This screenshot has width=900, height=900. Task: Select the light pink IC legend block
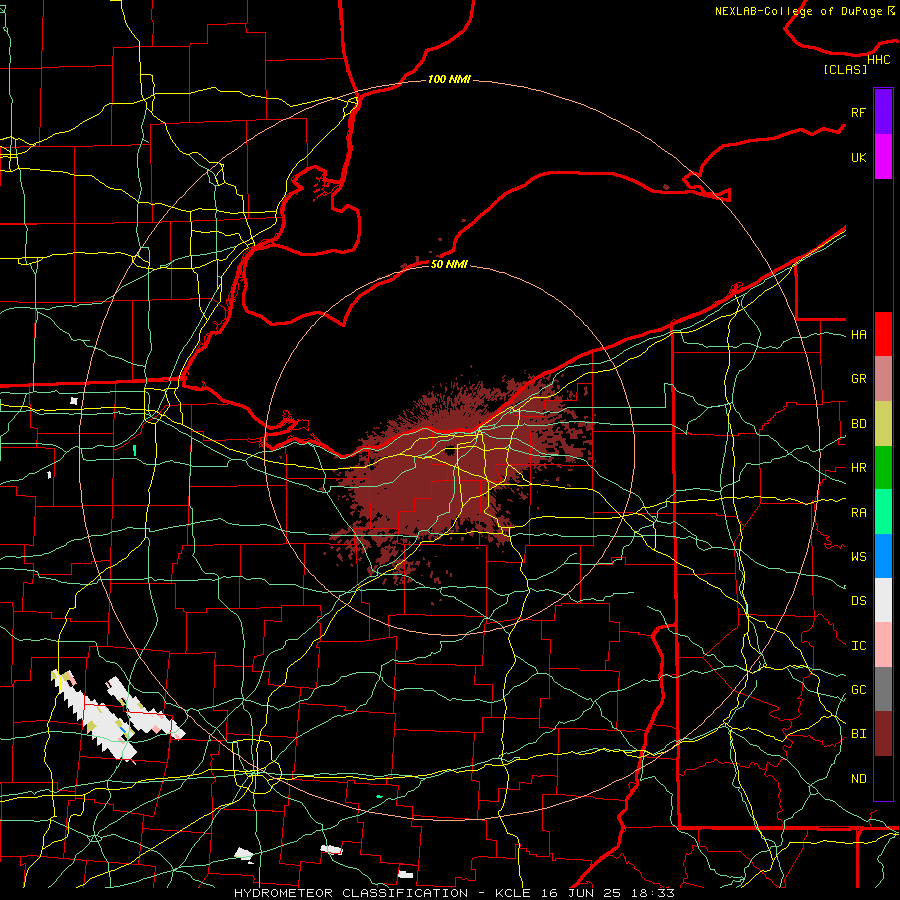click(883, 645)
